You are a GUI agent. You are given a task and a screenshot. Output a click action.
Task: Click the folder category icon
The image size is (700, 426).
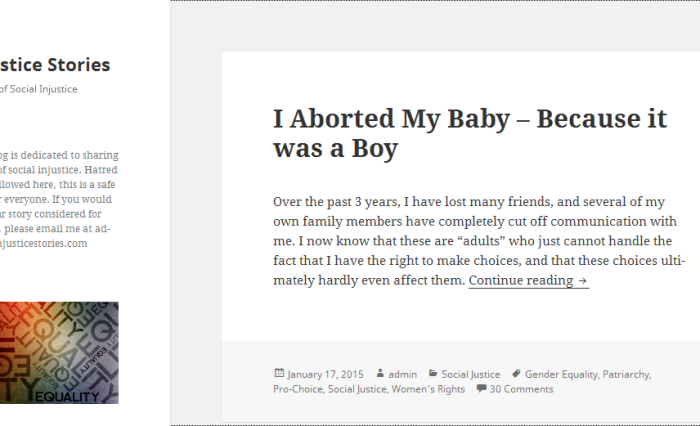point(433,373)
